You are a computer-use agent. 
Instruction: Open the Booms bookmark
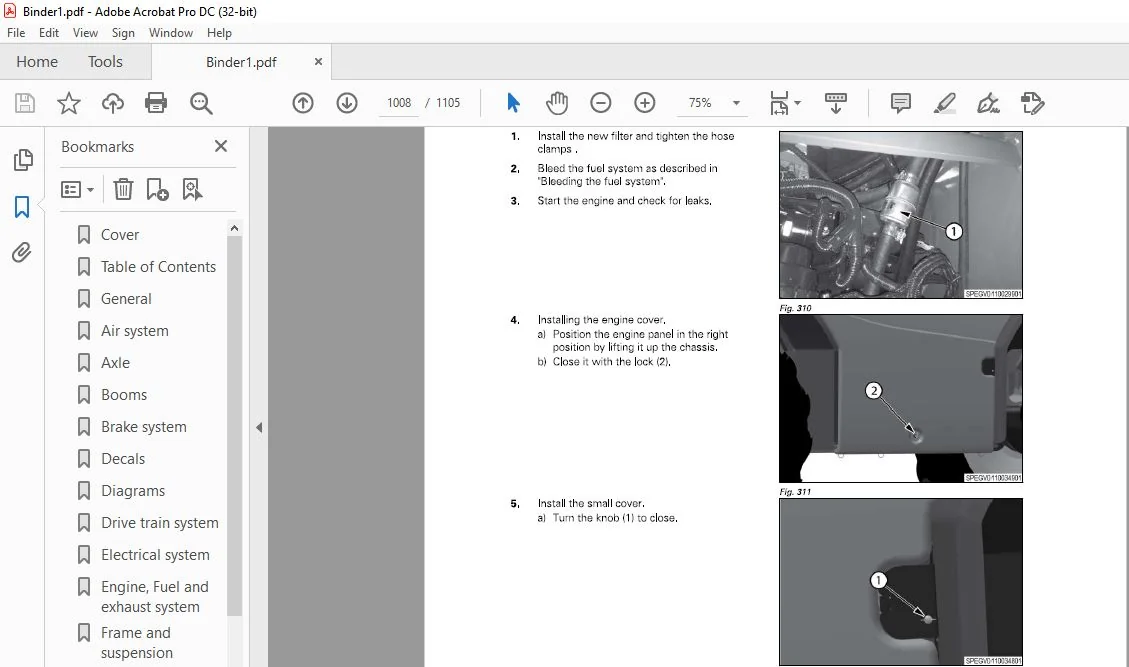[x=124, y=395]
